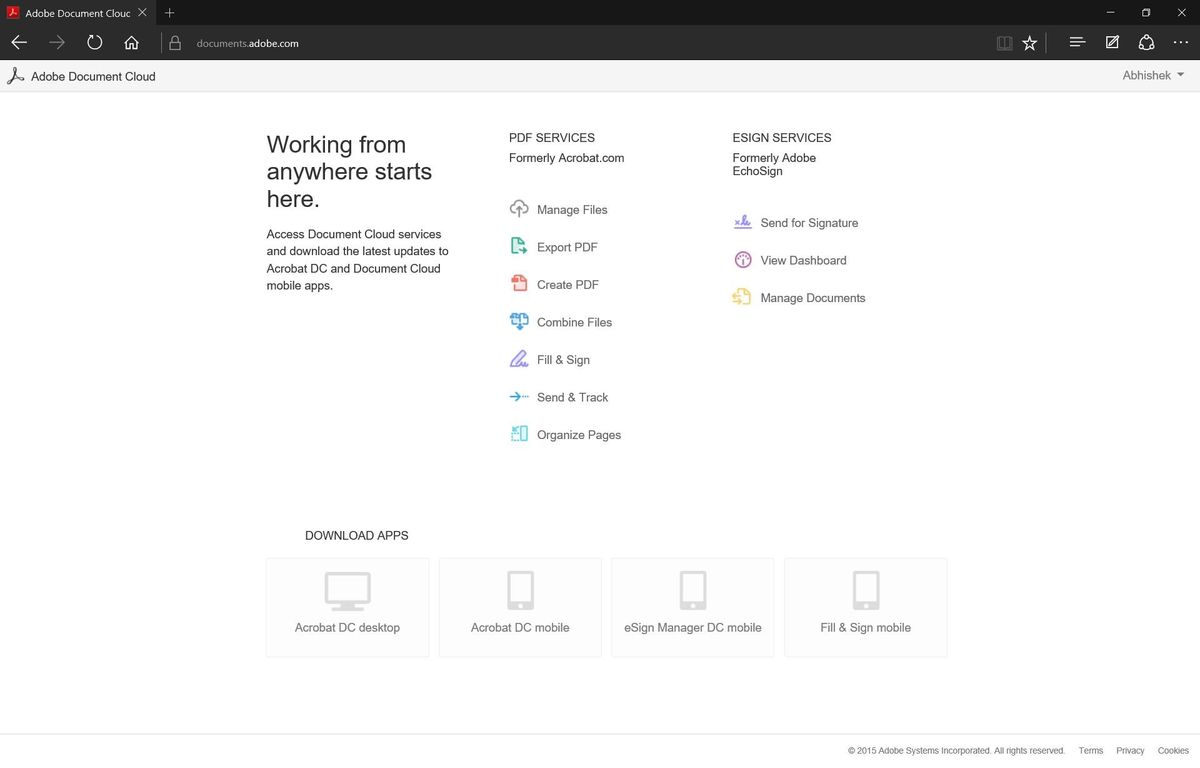
Task: Click the Adobe Document Cloud logo
Action: click(82, 75)
